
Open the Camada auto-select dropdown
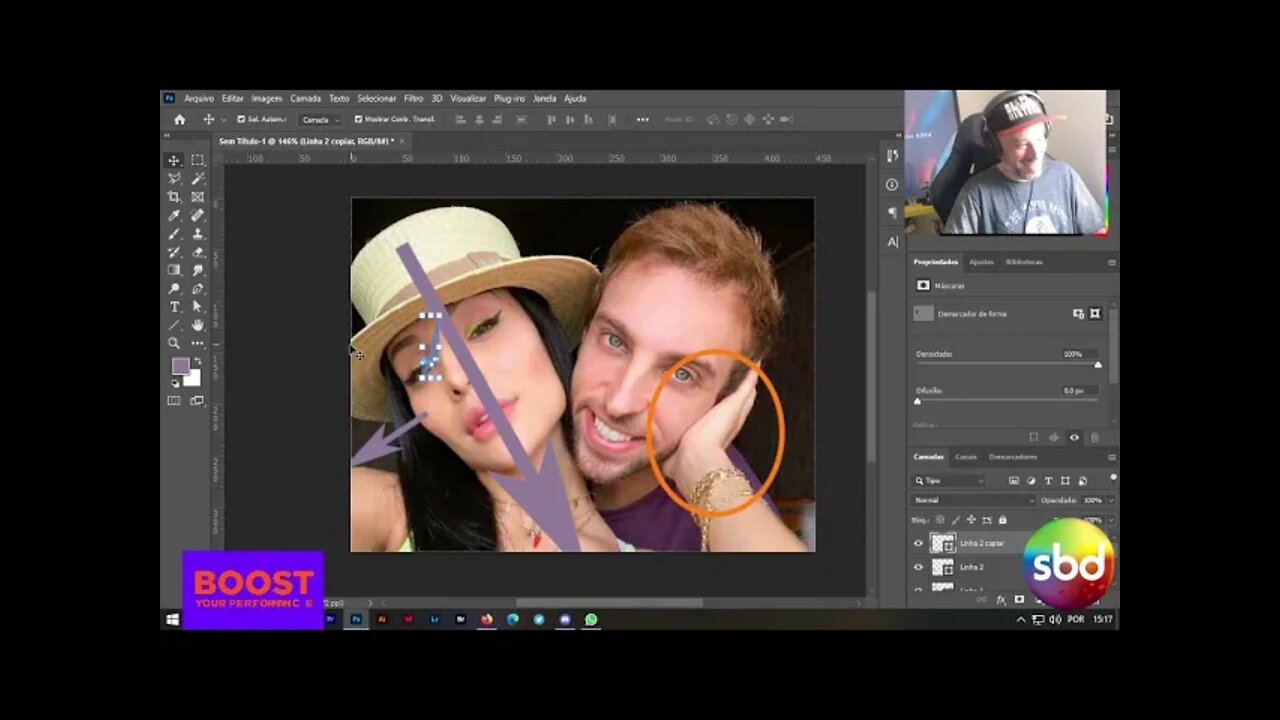pyautogui.click(x=321, y=119)
